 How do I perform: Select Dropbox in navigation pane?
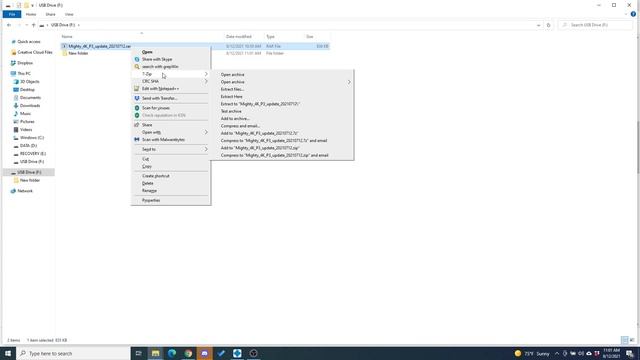click(25, 63)
